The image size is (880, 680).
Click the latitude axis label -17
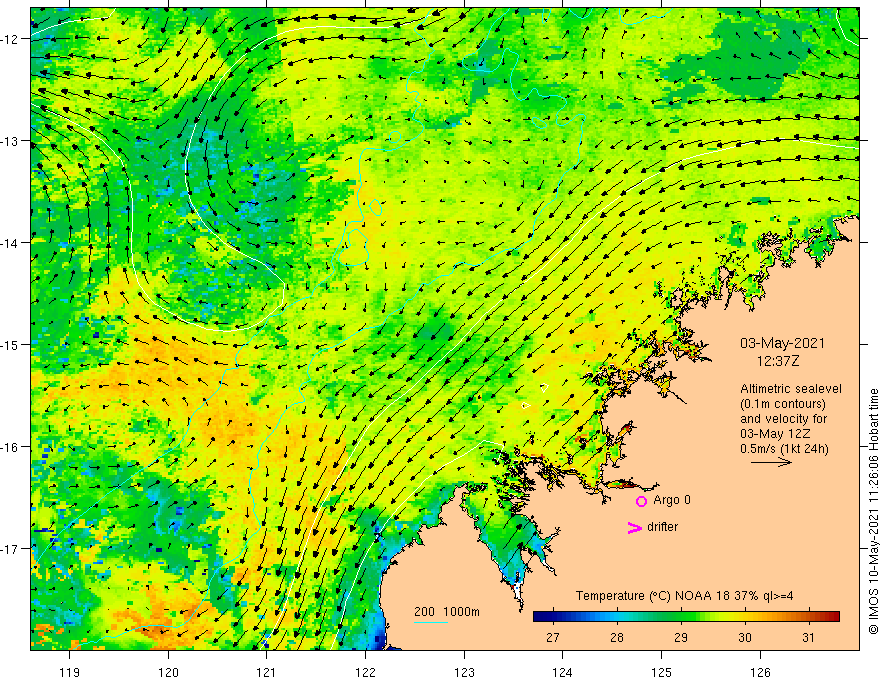click(x=11, y=549)
